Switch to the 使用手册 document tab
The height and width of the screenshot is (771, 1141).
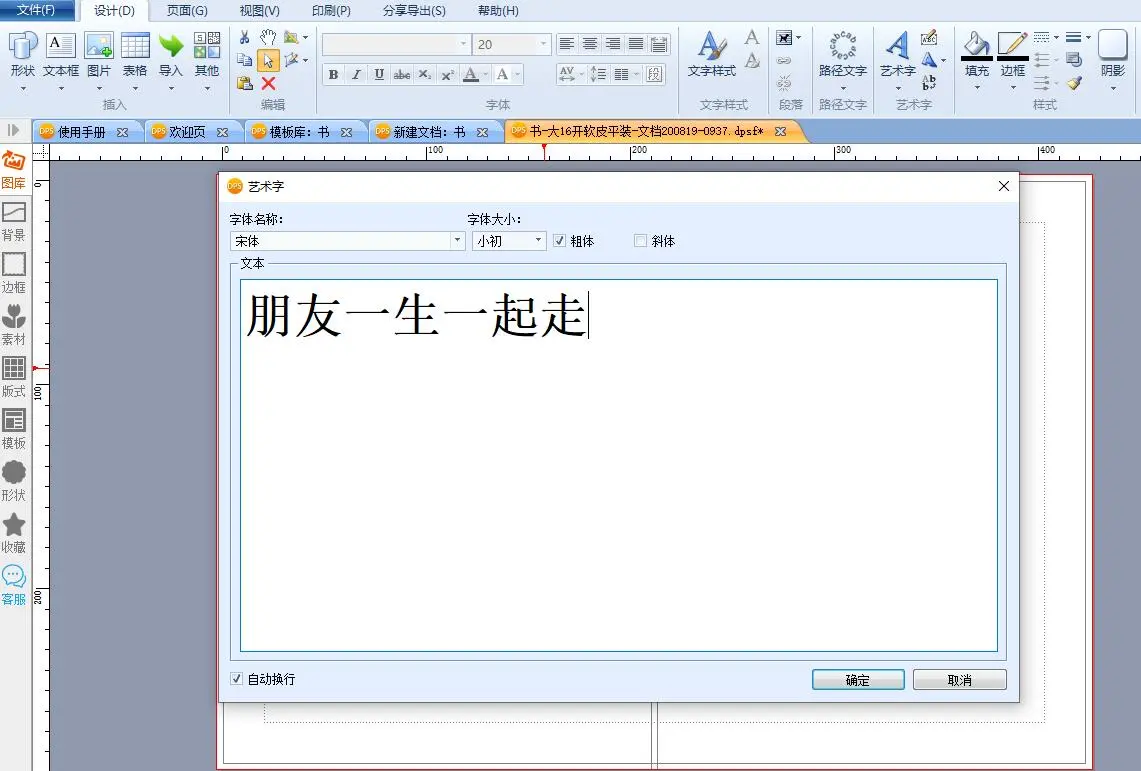click(82, 132)
